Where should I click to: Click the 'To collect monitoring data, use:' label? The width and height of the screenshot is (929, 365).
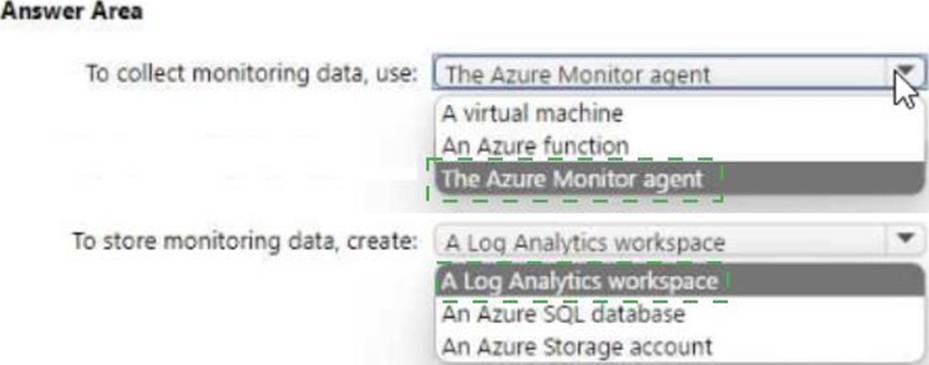(x=253, y=73)
